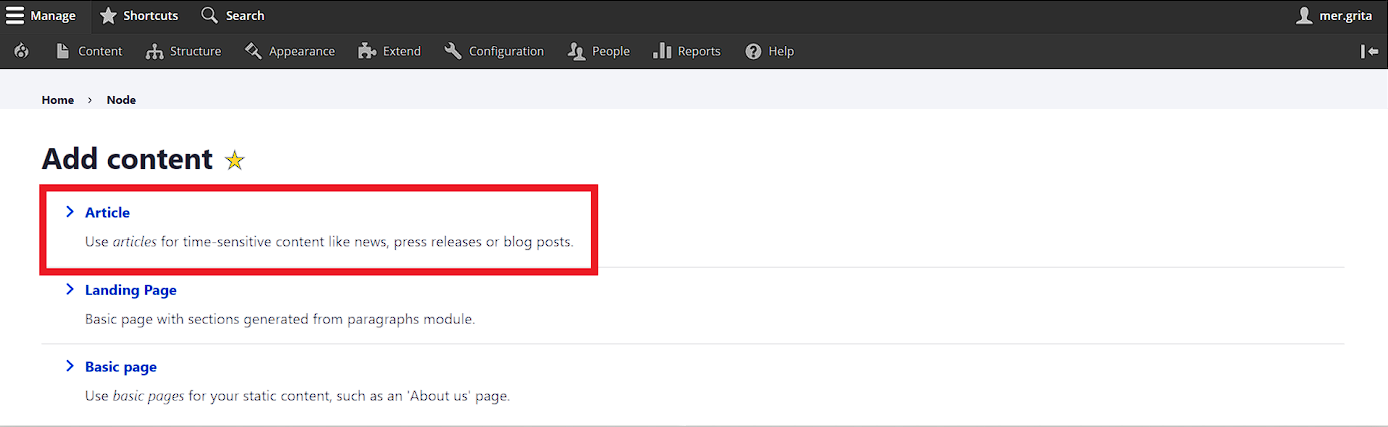Click the description starting 'Use basic pages for your static'
The height and width of the screenshot is (427, 1388).
pos(298,396)
